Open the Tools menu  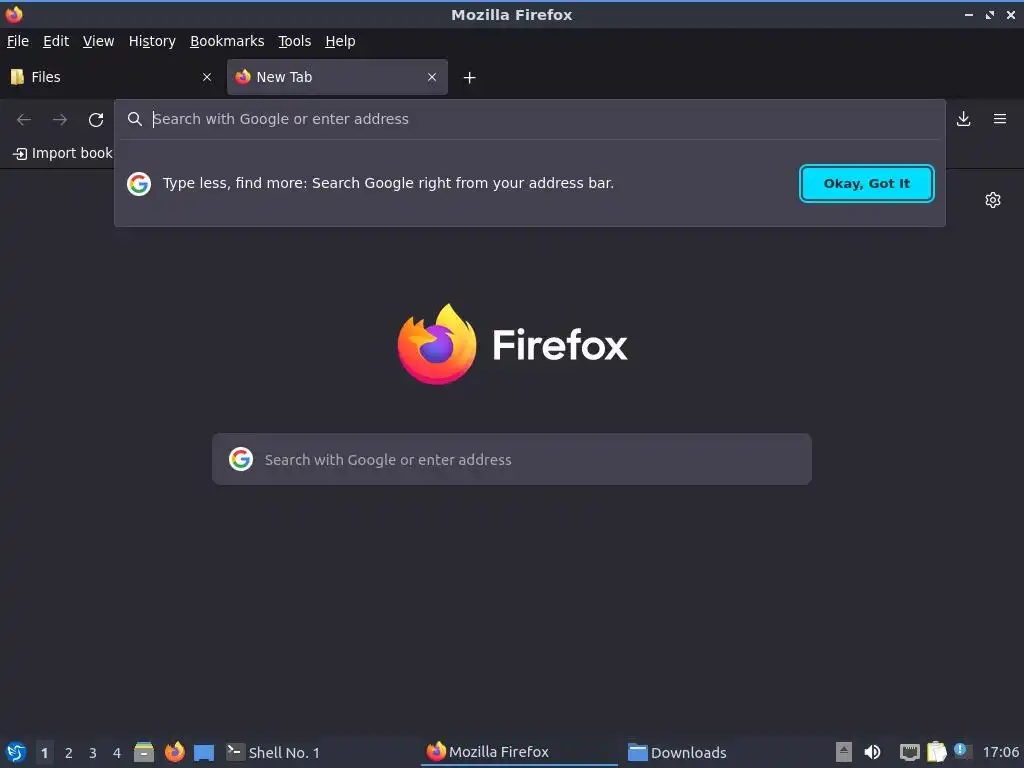pyautogui.click(x=295, y=41)
